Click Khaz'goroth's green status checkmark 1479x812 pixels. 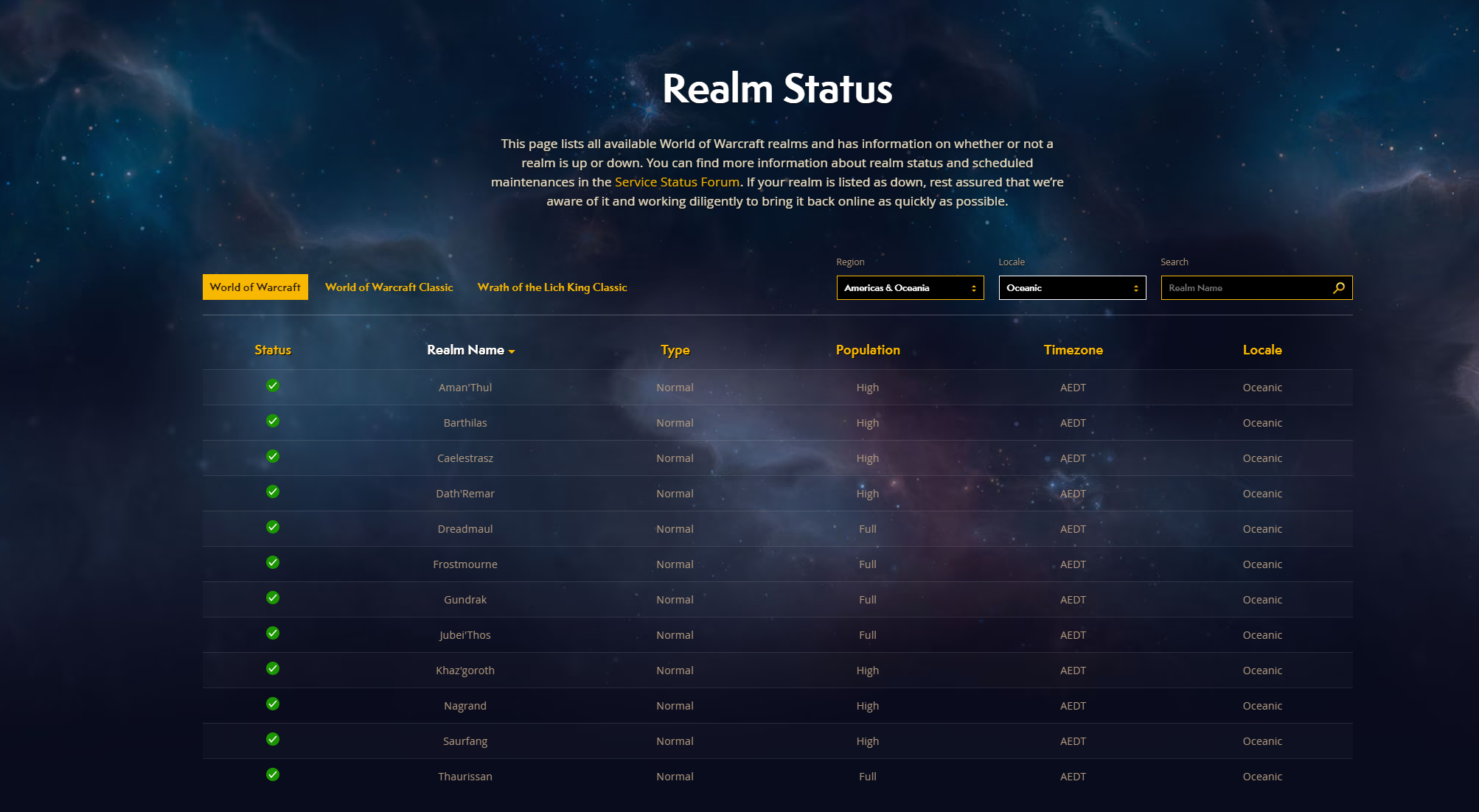(x=273, y=668)
